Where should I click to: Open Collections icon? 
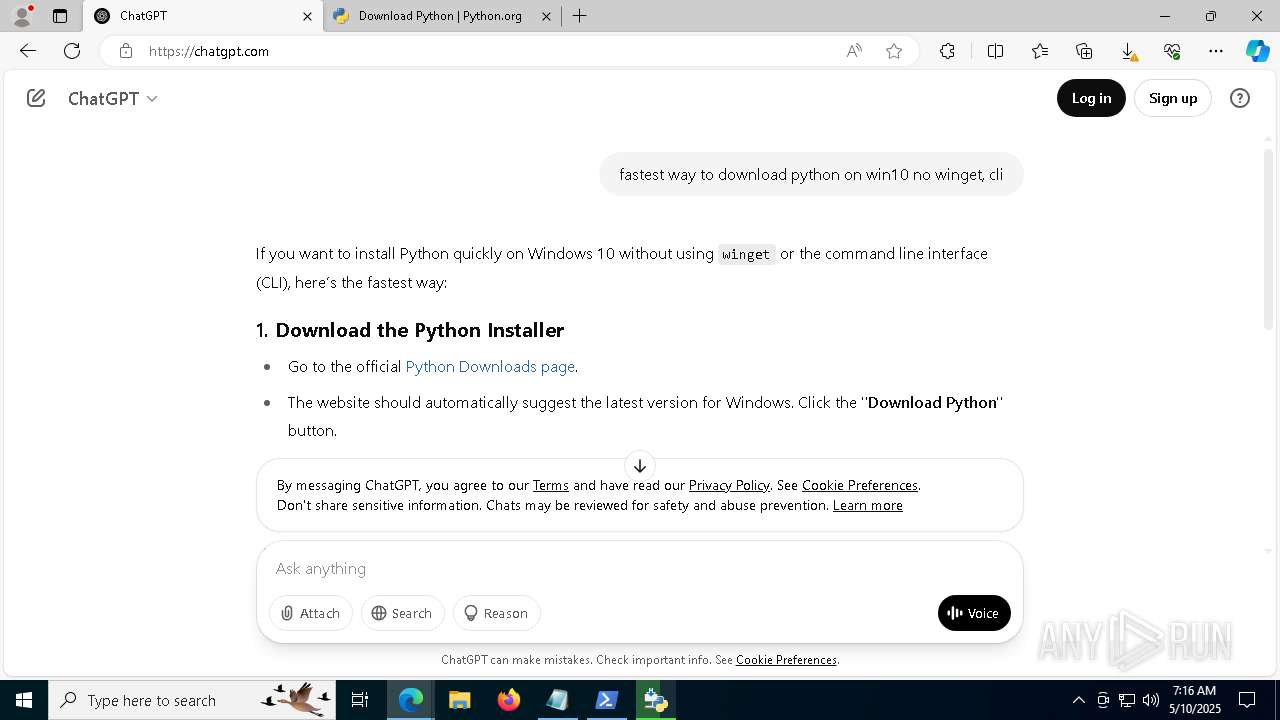coord(1084,51)
